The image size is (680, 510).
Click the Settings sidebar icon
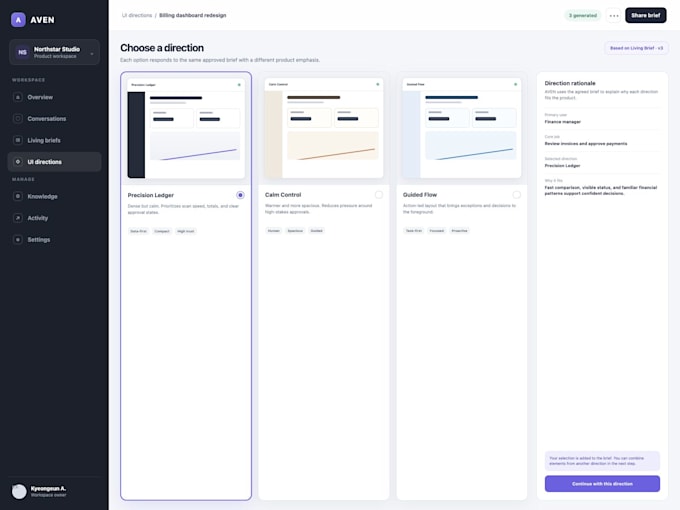[18, 239]
